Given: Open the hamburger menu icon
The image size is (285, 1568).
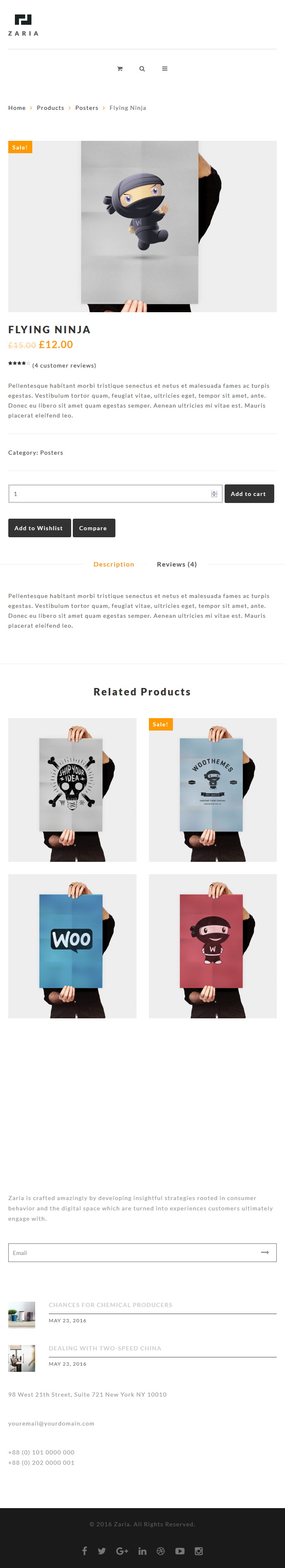Looking at the screenshot, I should 165,69.
